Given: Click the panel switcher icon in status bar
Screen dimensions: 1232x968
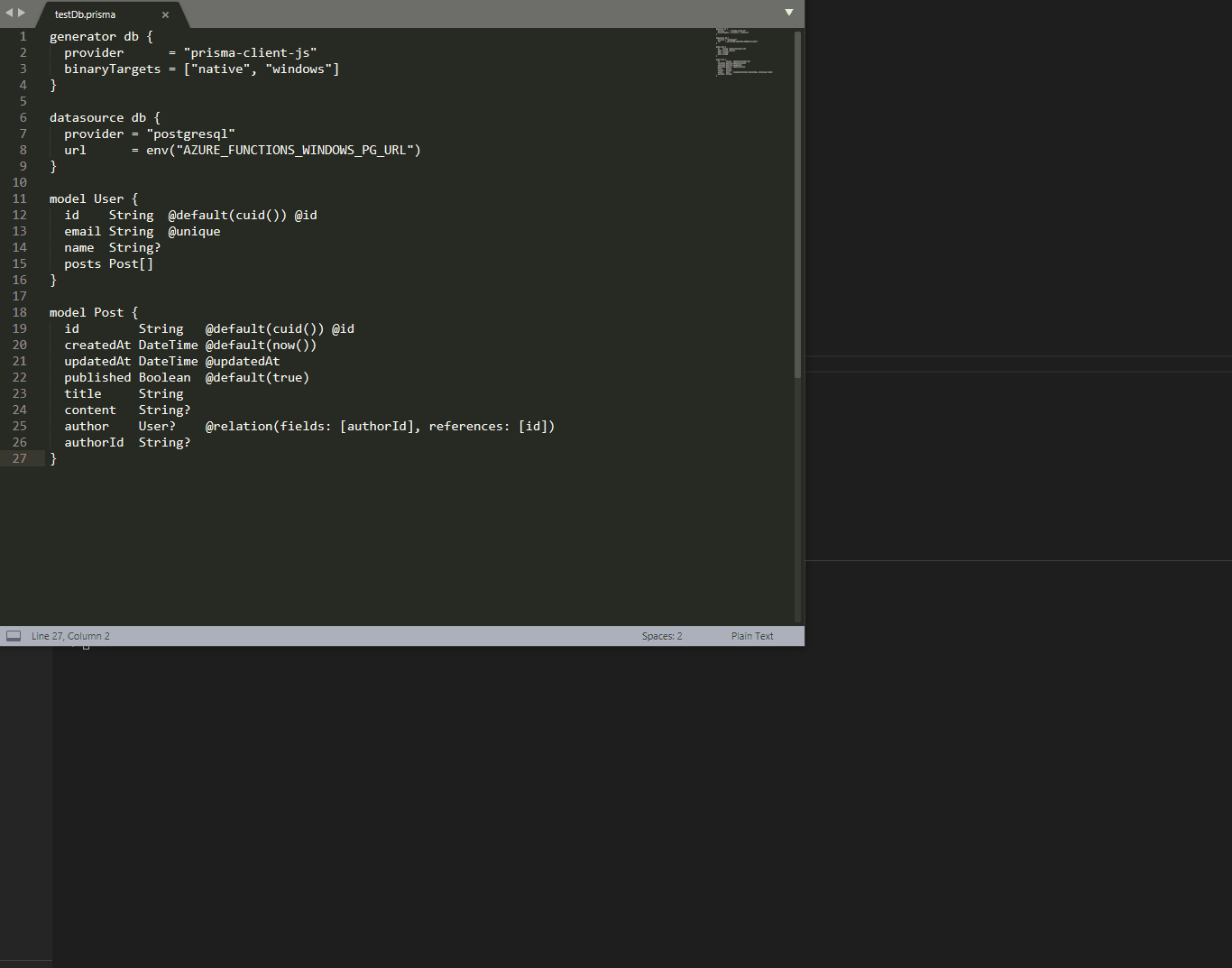Looking at the screenshot, I should tap(14, 635).
